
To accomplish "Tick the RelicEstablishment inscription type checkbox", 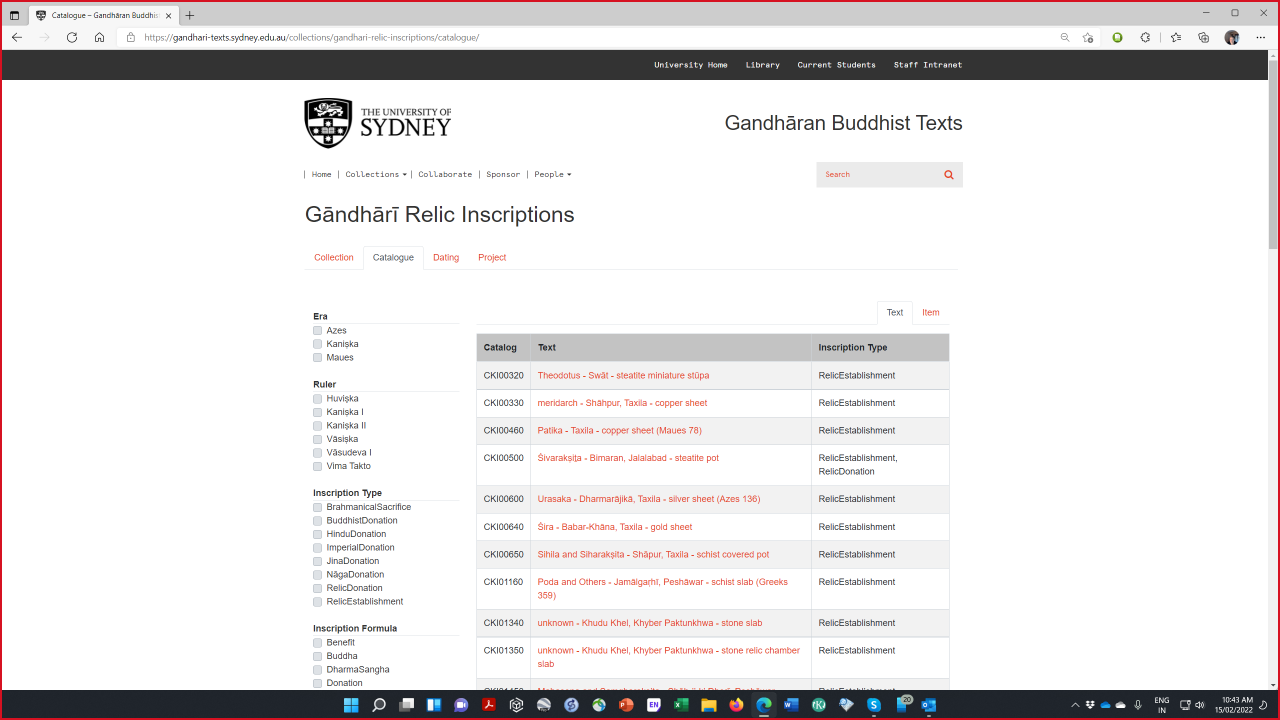I will (318, 602).
